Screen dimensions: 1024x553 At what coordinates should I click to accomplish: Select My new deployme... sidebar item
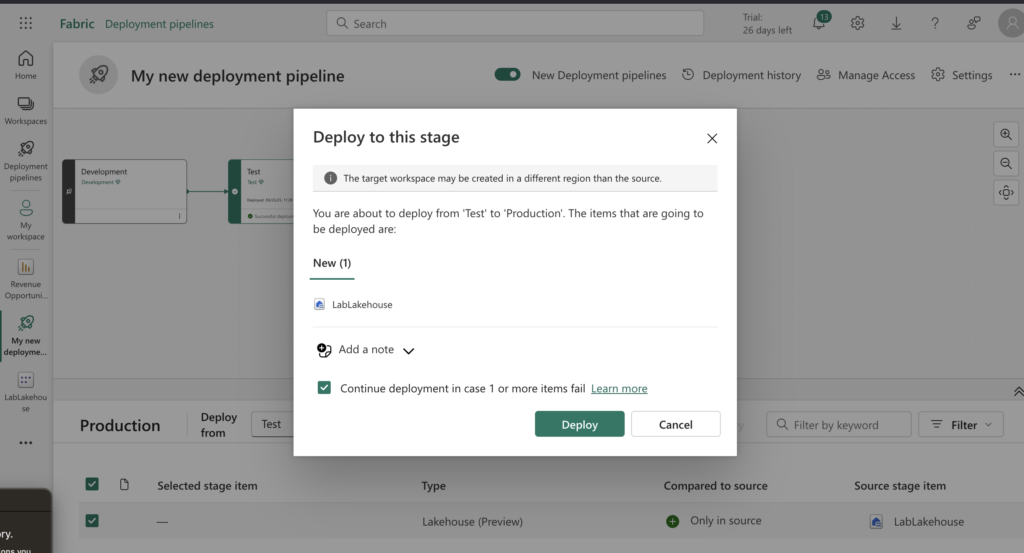[25, 336]
